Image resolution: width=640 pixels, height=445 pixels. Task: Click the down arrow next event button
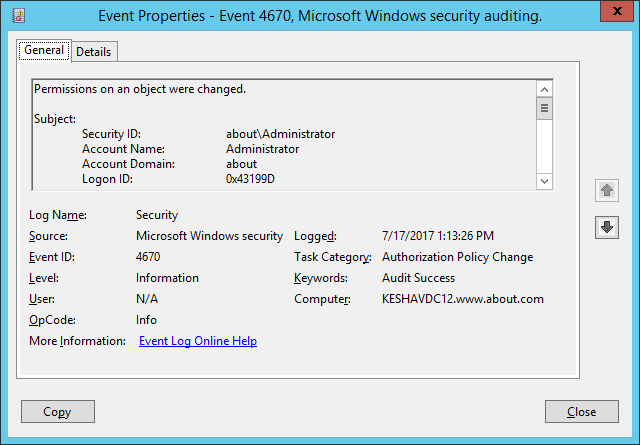(607, 227)
